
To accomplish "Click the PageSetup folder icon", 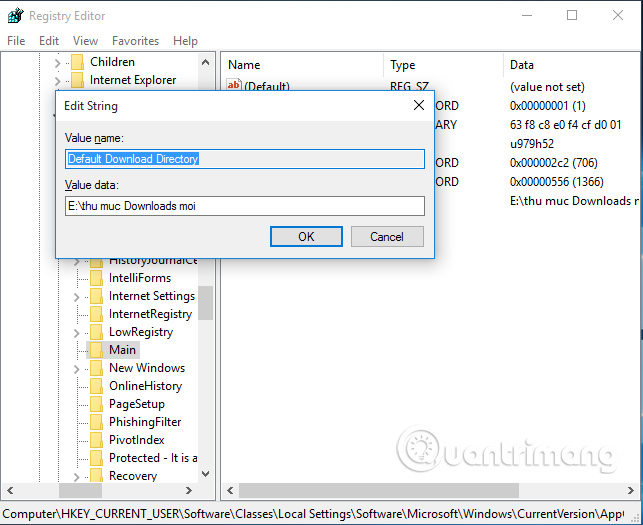I will 96,404.
